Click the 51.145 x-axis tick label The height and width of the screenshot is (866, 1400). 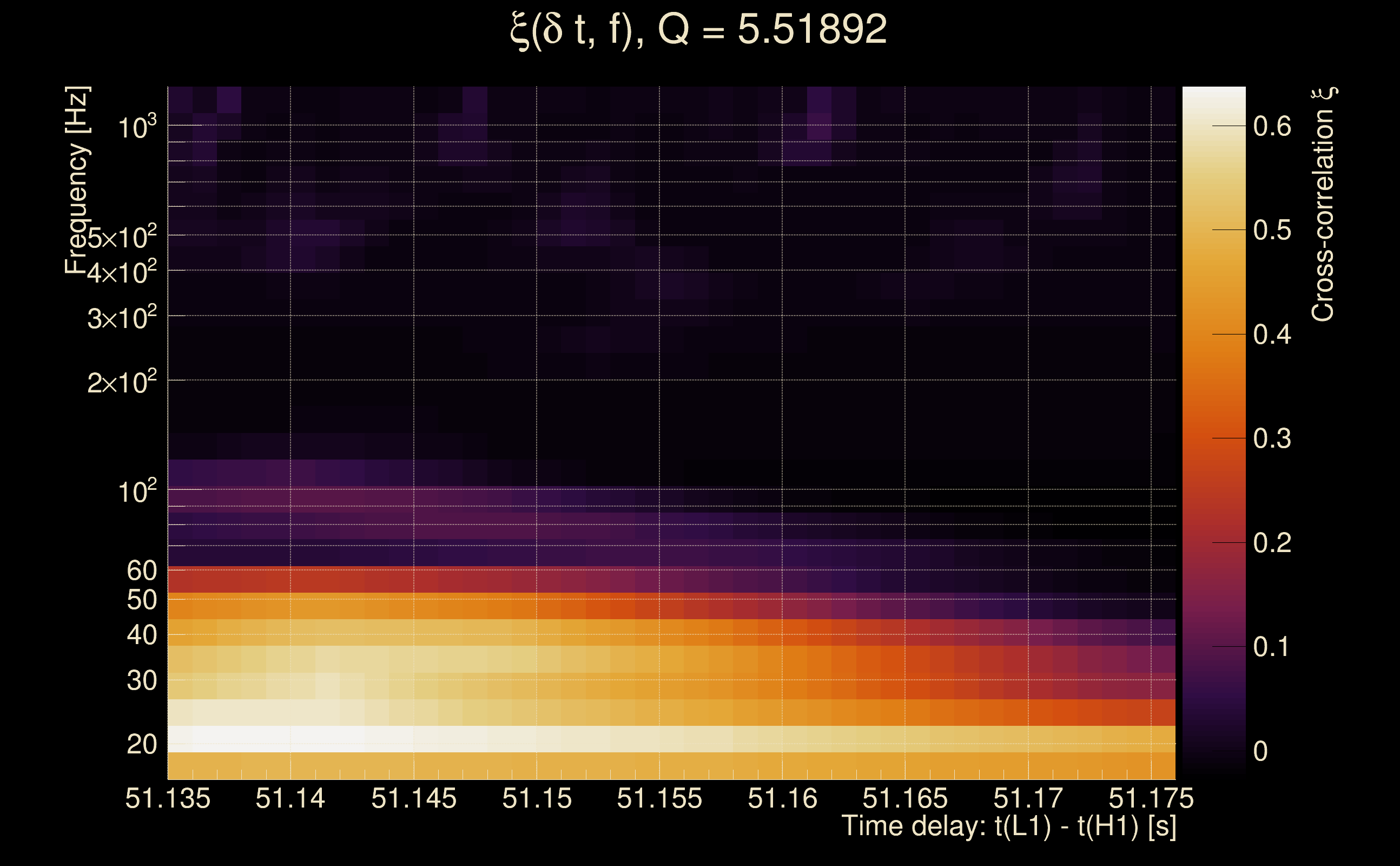(414, 798)
